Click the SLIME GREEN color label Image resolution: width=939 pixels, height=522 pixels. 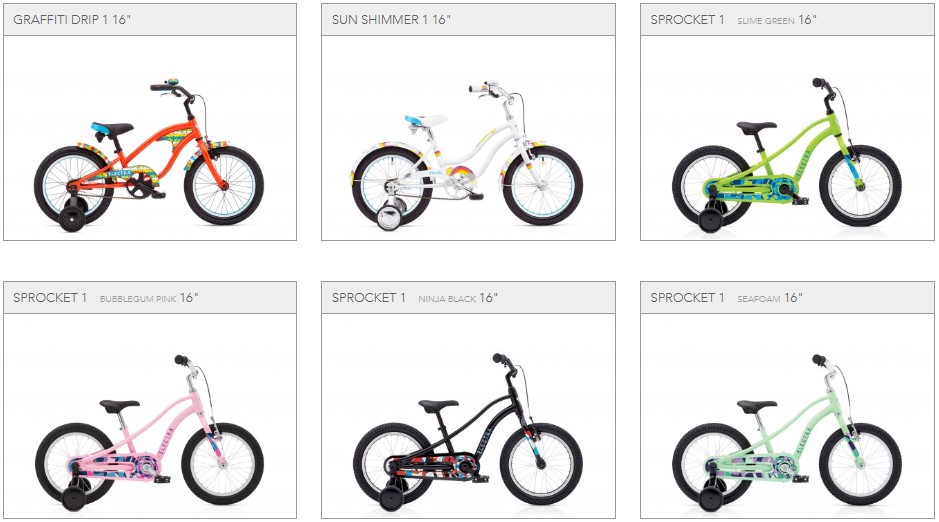pos(765,21)
